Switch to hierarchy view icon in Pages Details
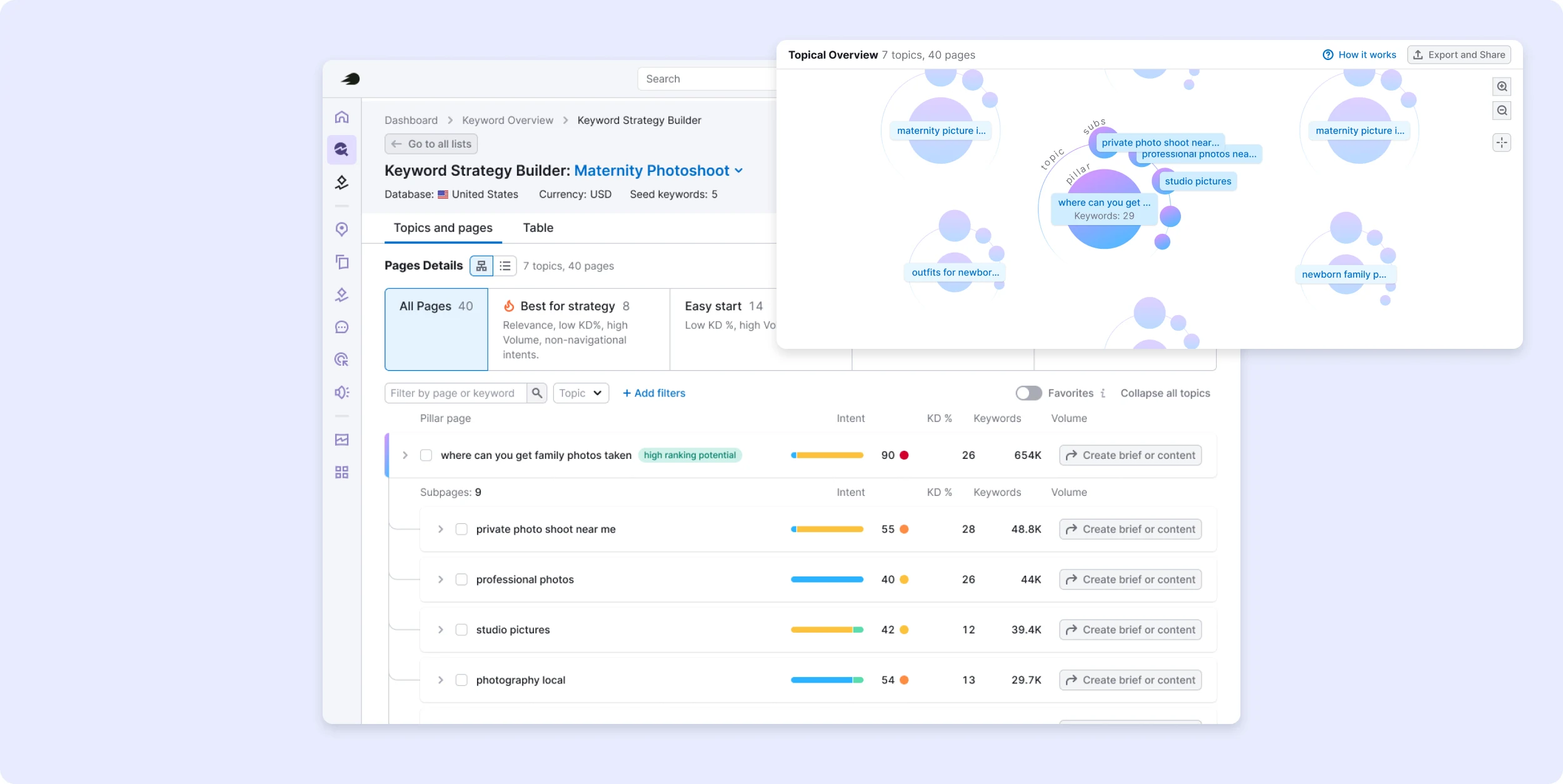1563x784 pixels. coord(481,266)
